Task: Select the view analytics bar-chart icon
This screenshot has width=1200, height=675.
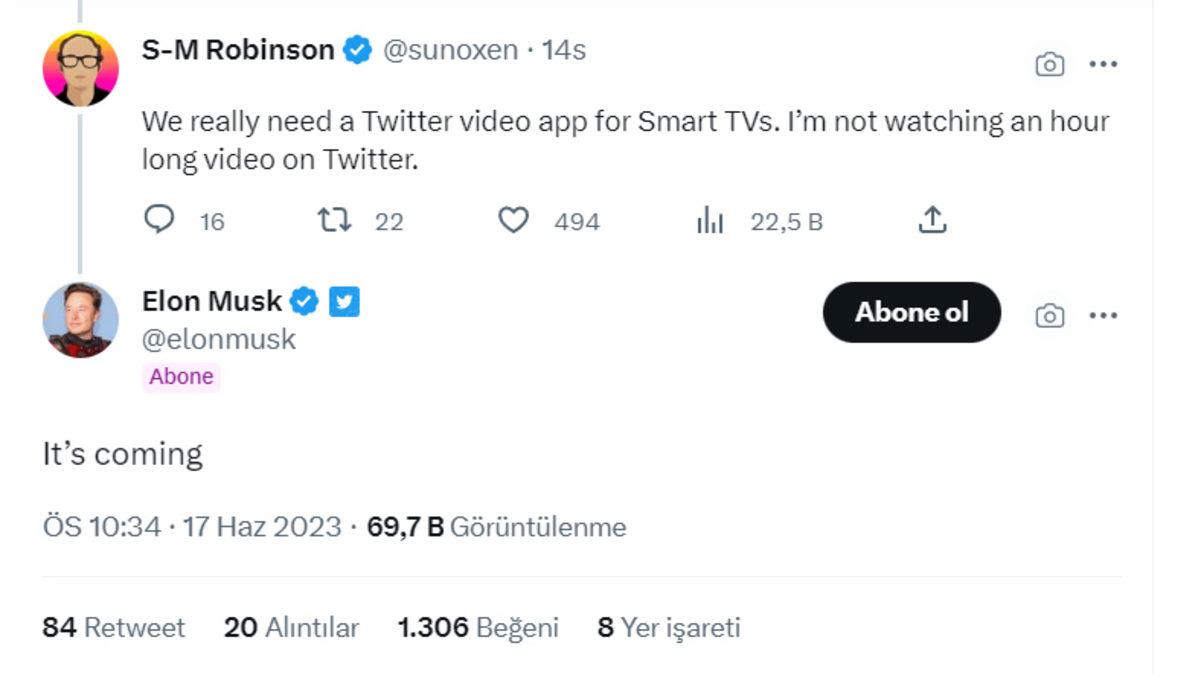Action: (x=711, y=220)
